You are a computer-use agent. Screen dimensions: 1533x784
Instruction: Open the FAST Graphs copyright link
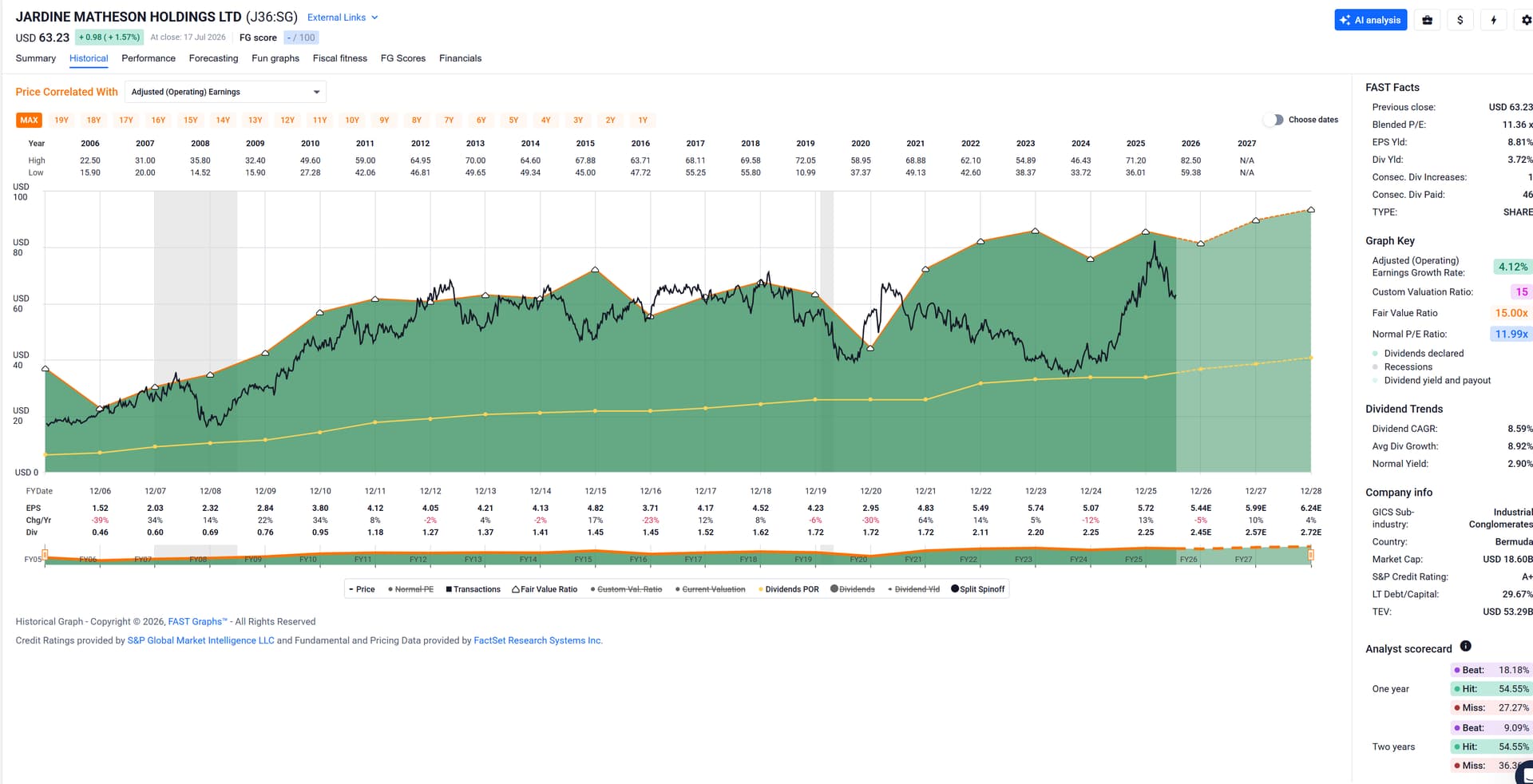coord(197,622)
